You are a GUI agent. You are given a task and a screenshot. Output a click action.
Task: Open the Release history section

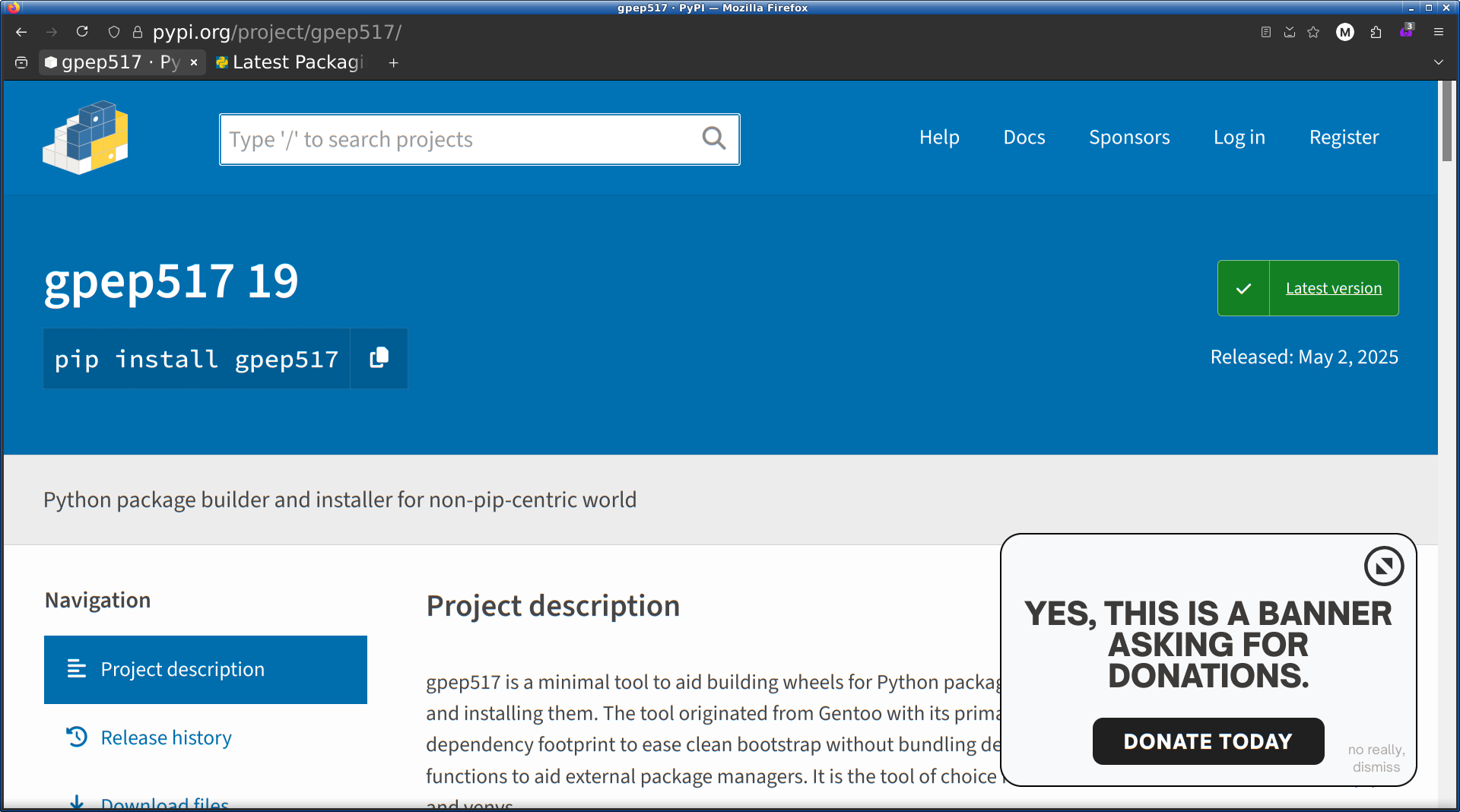pos(167,737)
